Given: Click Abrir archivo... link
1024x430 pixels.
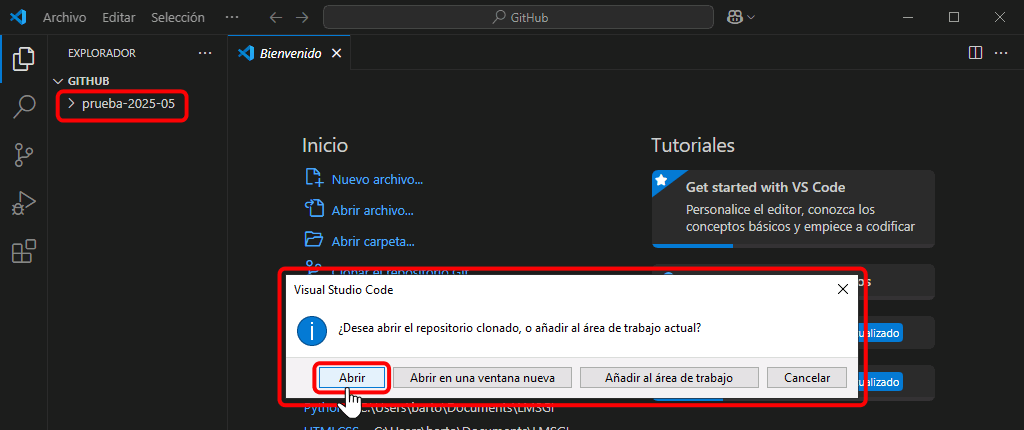Looking at the screenshot, I should point(372,210).
